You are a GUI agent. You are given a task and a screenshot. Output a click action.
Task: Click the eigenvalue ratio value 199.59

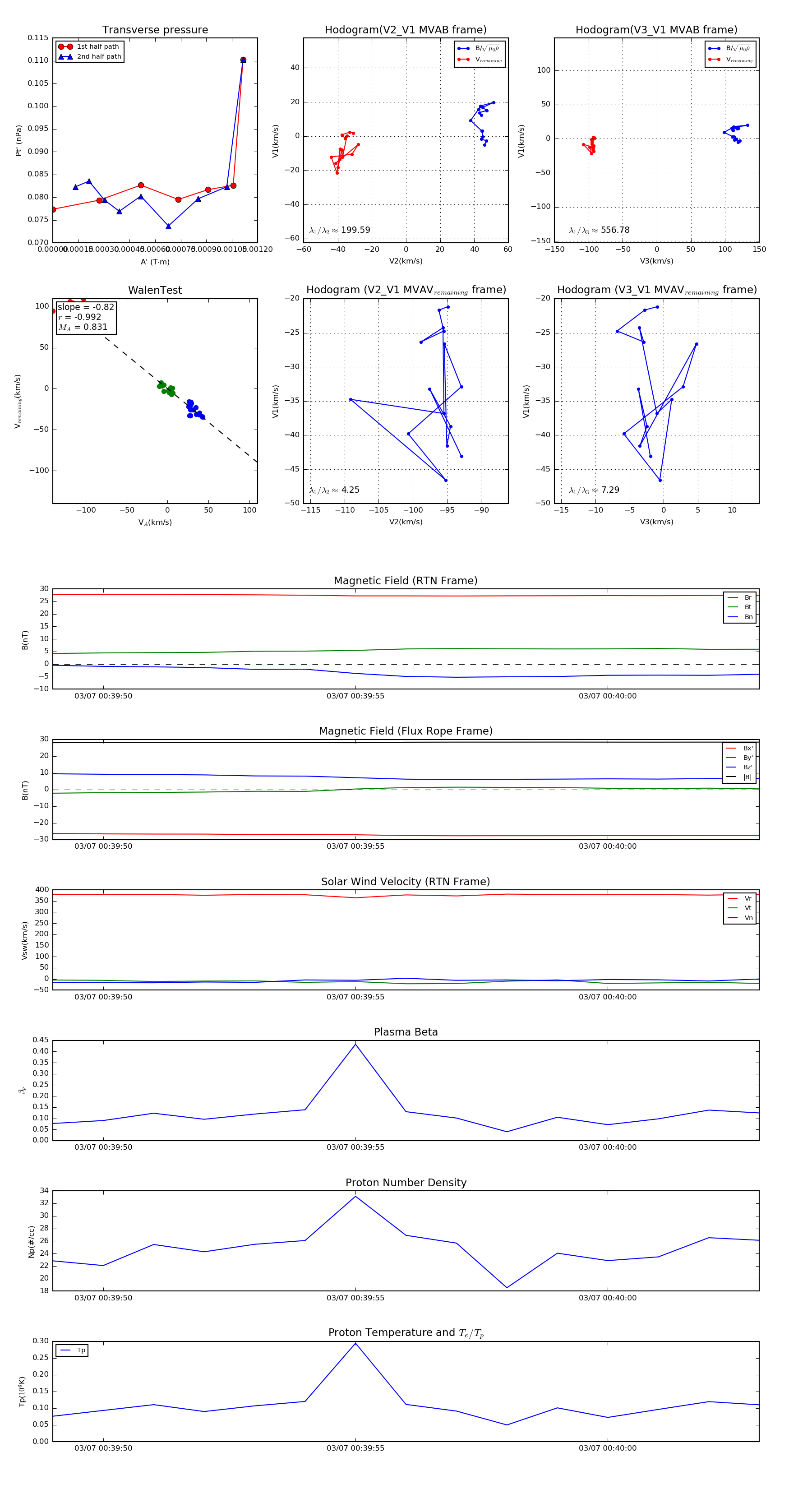pyautogui.click(x=355, y=230)
